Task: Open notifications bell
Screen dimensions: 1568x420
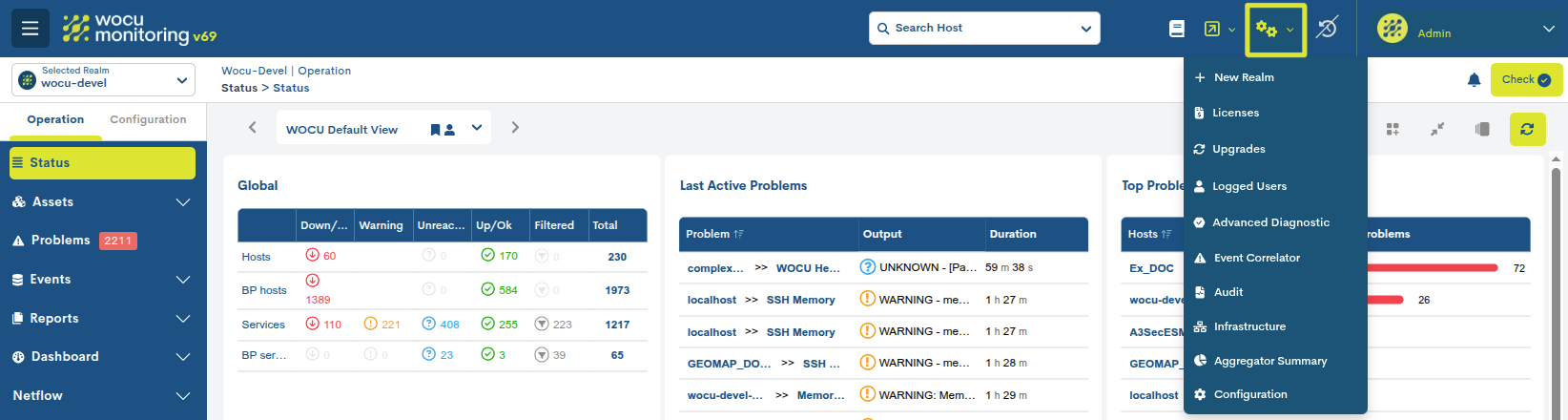Action: [1474, 79]
